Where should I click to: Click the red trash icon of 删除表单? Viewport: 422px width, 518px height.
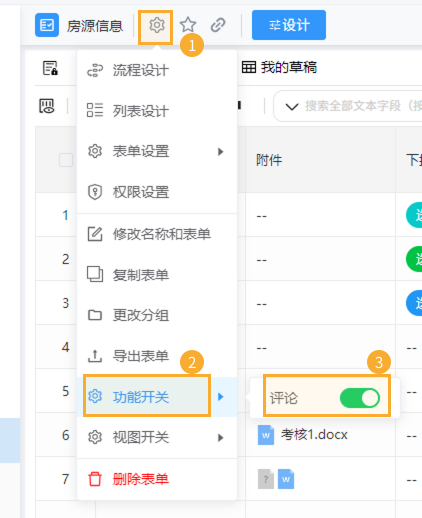coord(95,479)
